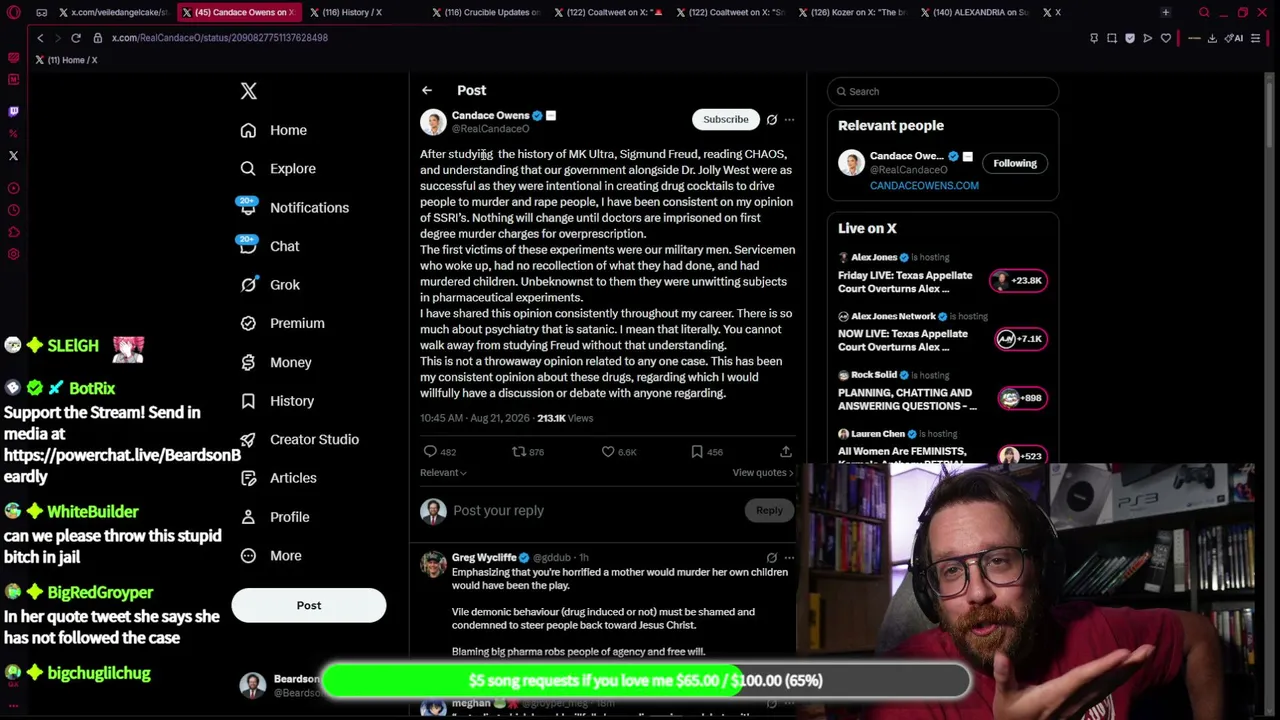Open the 213.1K Views count
1280x720 pixels.
tap(565, 418)
